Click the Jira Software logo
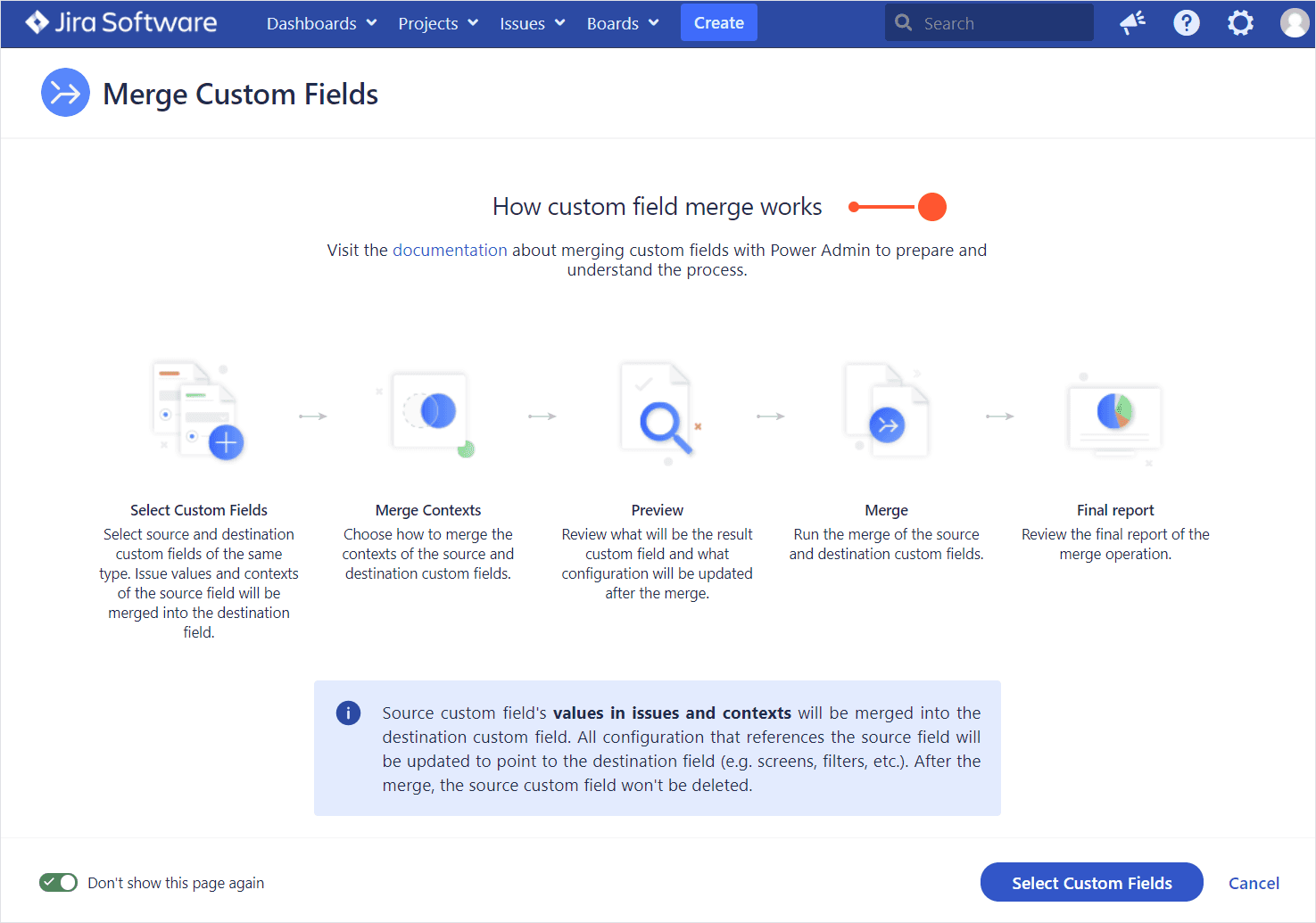The image size is (1316, 923). [121, 22]
